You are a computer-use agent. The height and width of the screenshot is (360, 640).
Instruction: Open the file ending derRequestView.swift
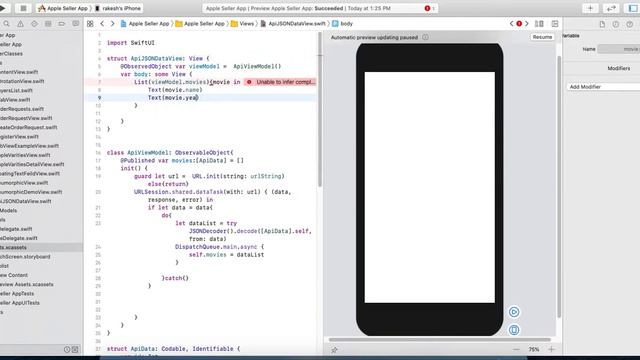tap(26, 118)
